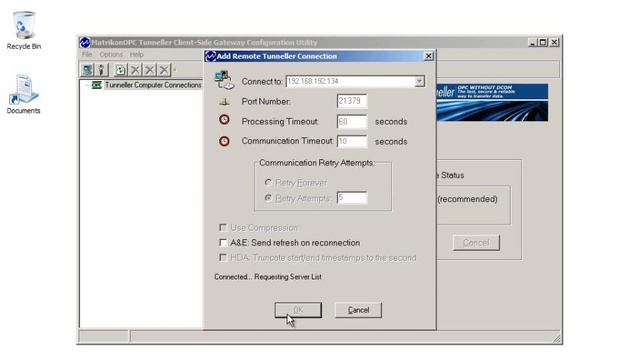Click the Retry Attempts count field
Screen dimensions: 640x360
coord(352,198)
